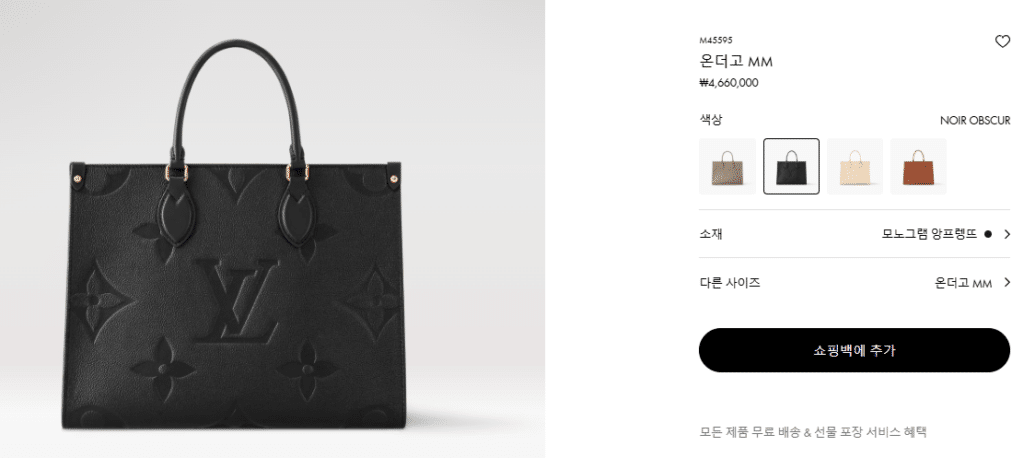The height and width of the screenshot is (458, 1024).
Task: Expand the 소재 material row chevron
Action: [x=1006, y=234]
